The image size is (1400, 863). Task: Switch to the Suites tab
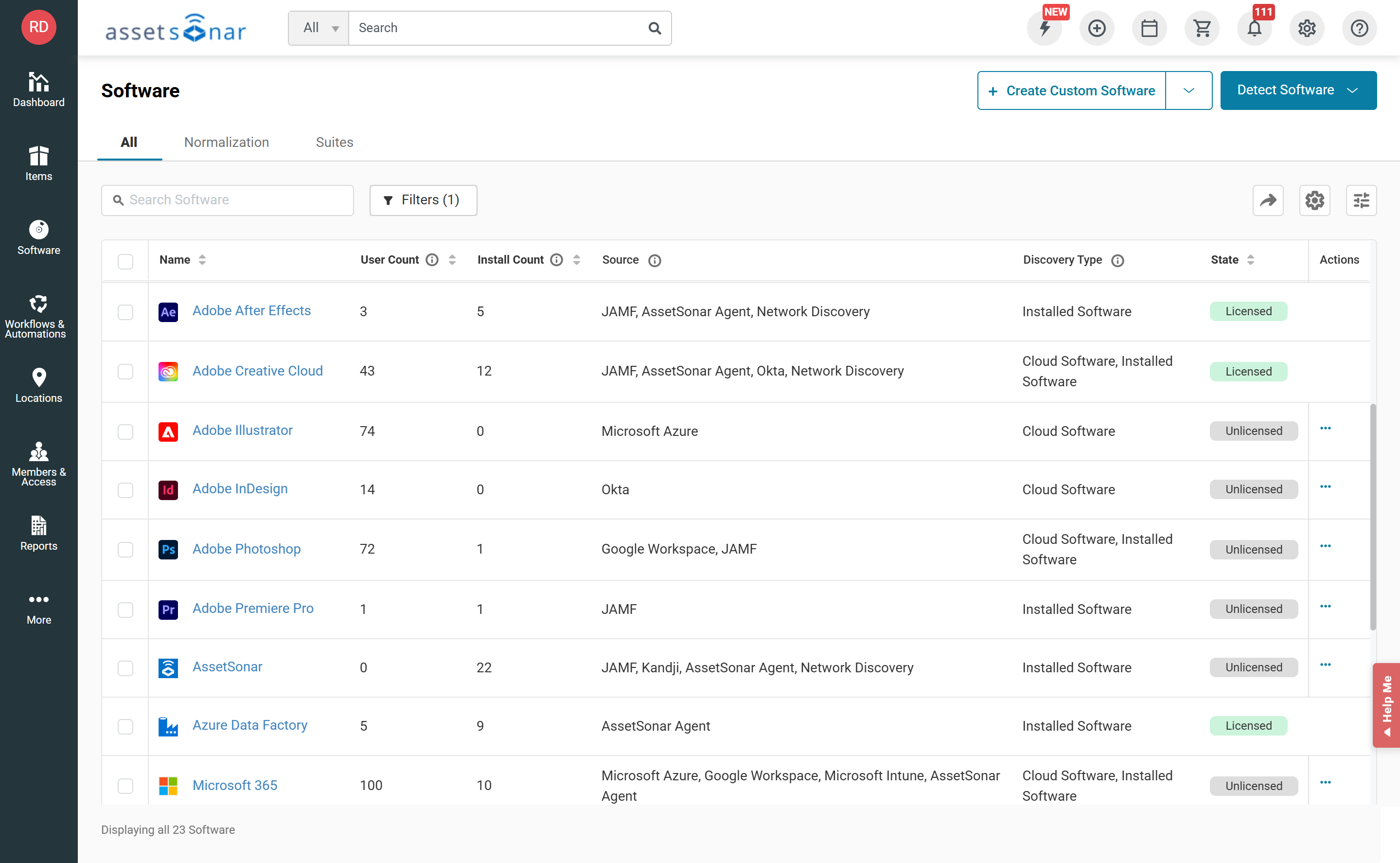[334, 142]
